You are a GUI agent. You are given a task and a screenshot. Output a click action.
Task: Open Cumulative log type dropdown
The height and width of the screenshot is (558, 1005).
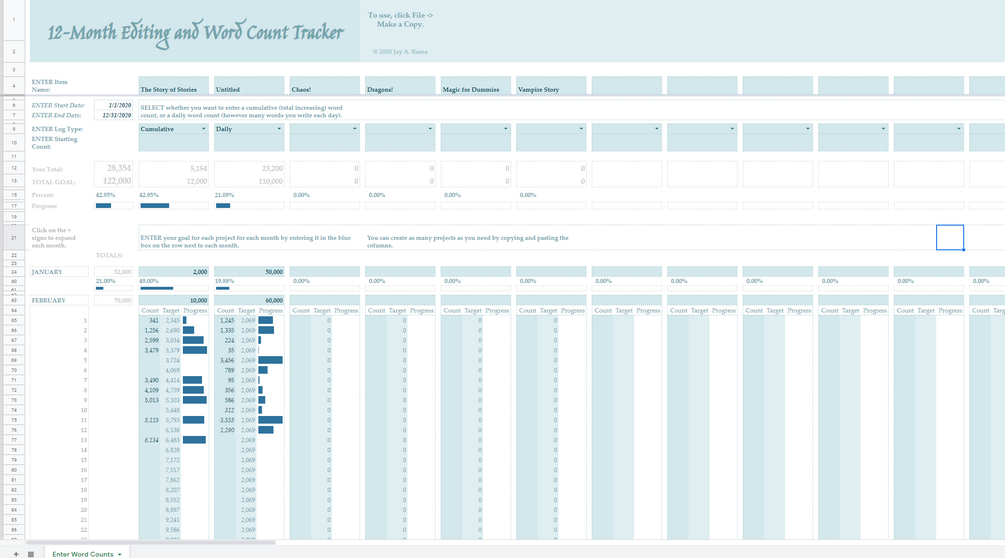pyautogui.click(x=204, y=129)
